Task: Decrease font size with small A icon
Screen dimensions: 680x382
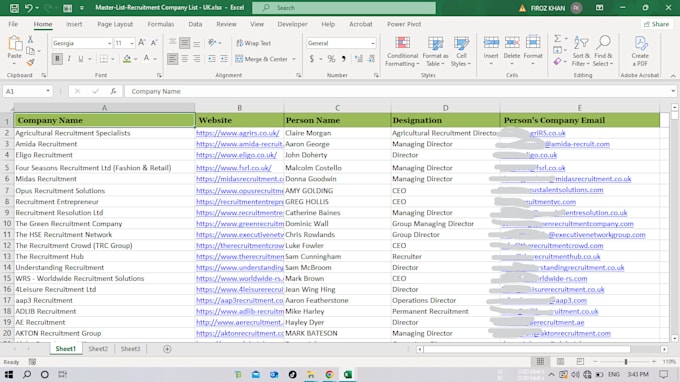Action: click(x=154, y=43)
